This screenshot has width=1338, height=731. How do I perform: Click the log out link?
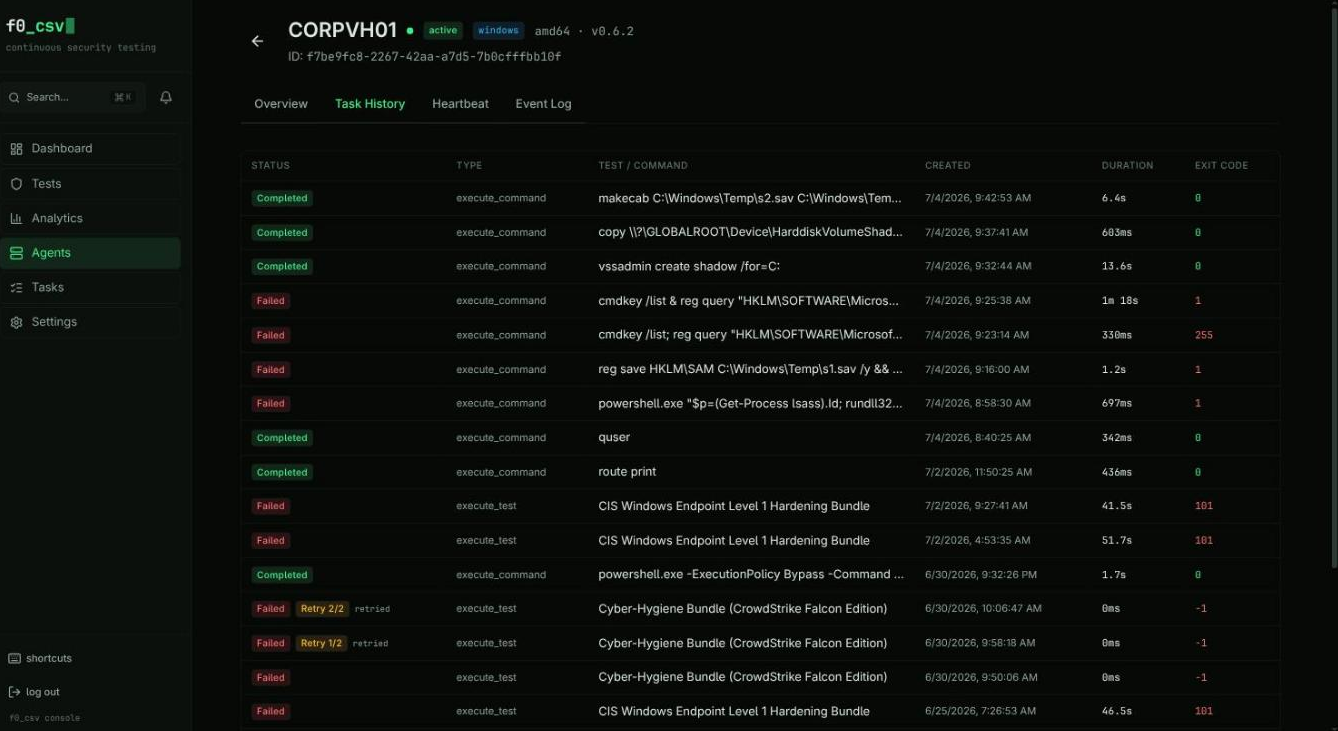coord(43,692)
